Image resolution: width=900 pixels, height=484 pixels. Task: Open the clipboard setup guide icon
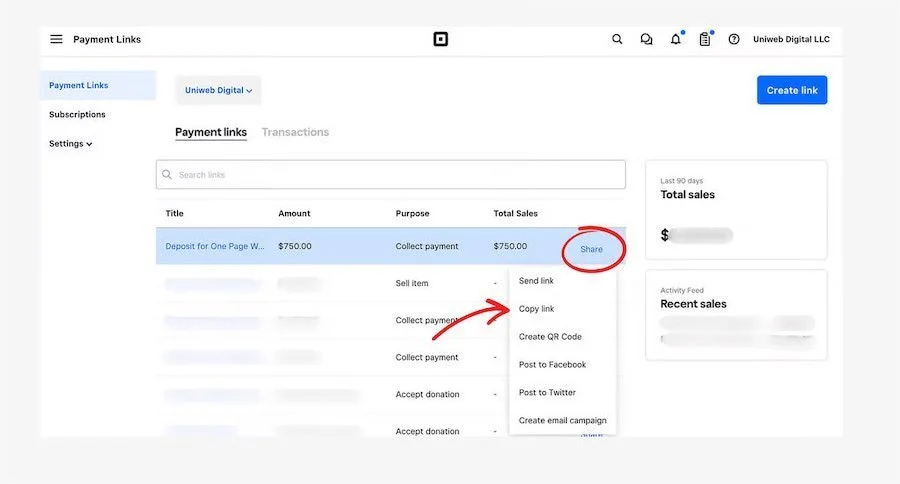tap(705, 39)
